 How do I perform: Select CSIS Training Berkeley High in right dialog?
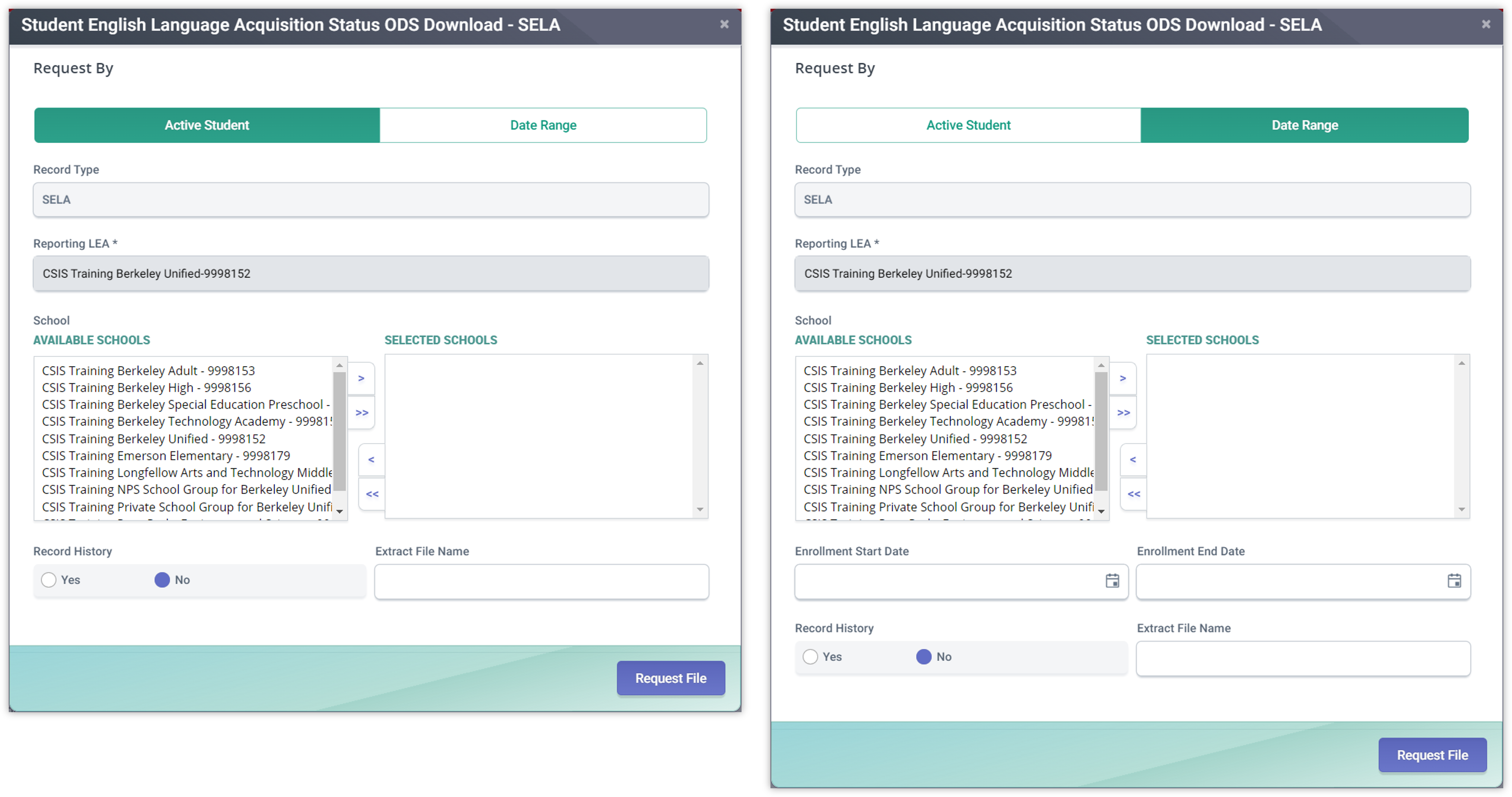coord(908,388)
